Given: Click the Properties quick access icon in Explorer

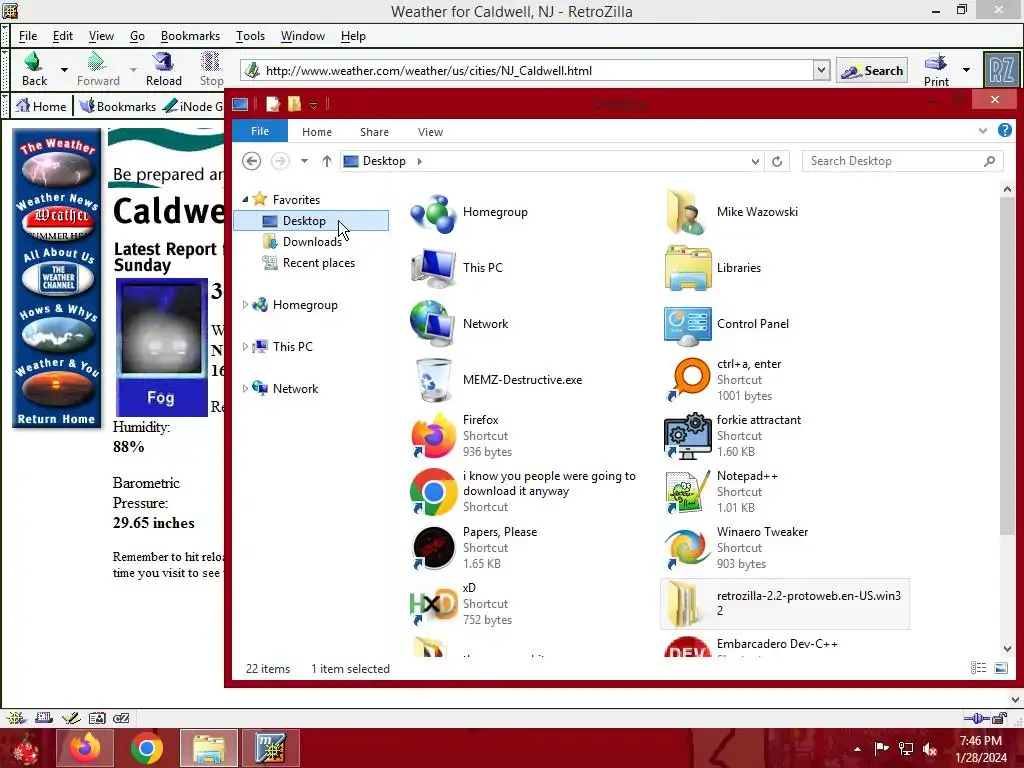Looking at the screenshot, I should [x=272, y=104].
